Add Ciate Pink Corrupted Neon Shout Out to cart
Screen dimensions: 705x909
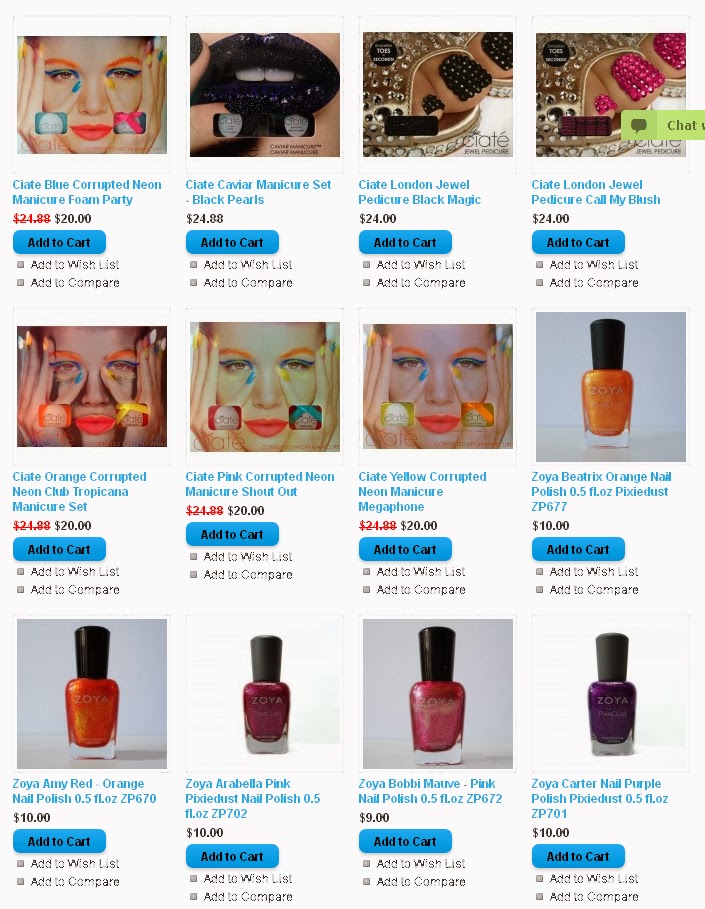[x=232, y=535]
